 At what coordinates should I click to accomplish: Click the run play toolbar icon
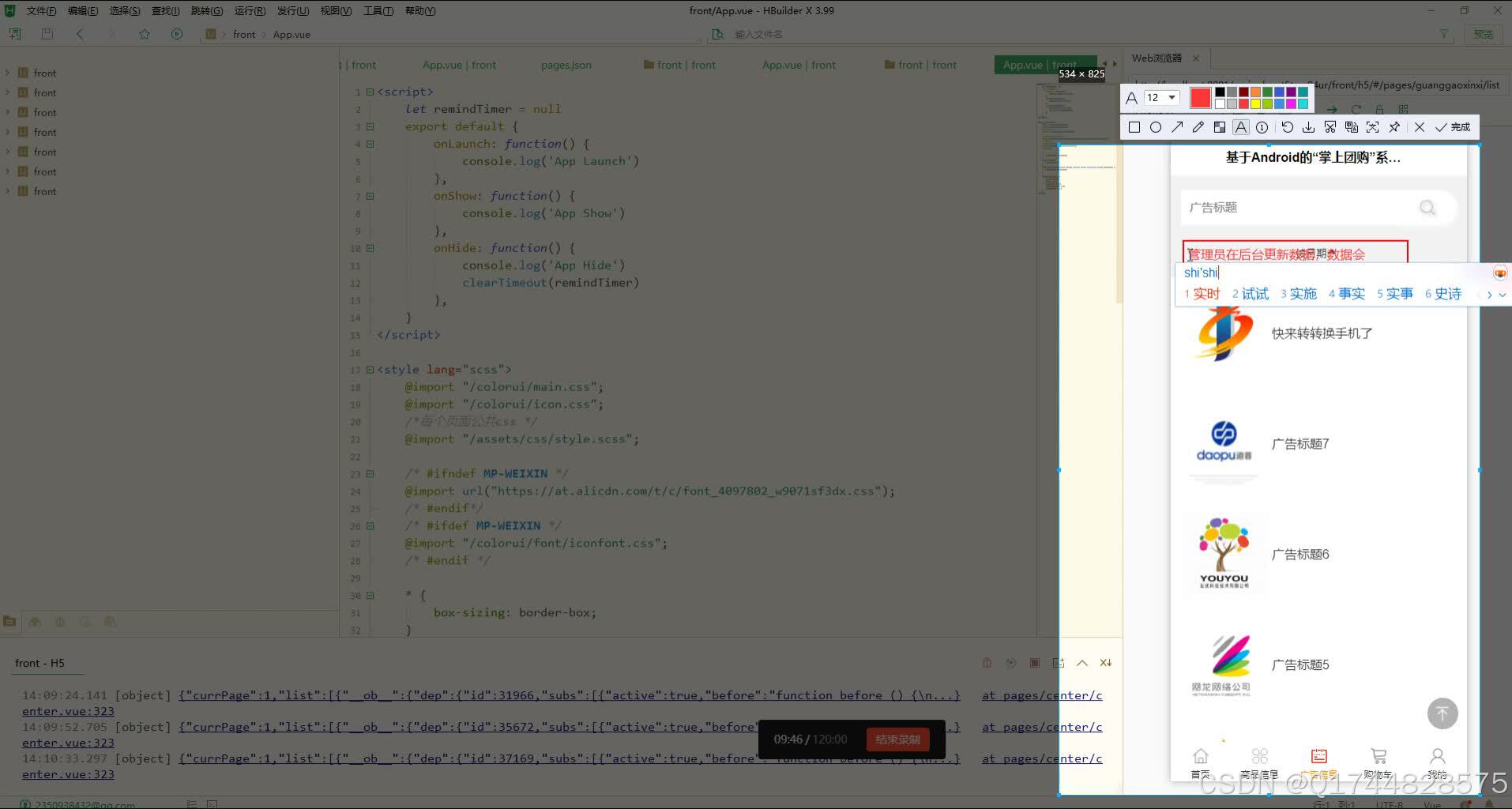[176, 34]
